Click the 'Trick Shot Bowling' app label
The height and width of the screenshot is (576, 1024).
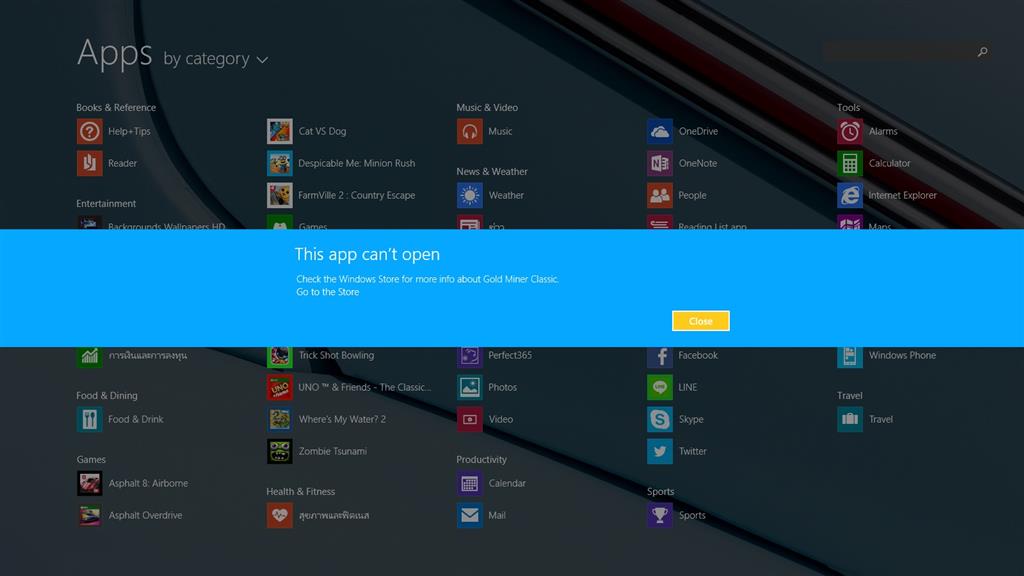pos(336,355)
